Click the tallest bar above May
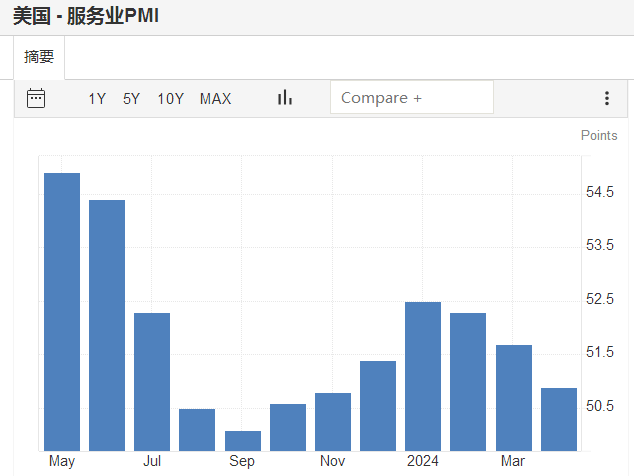This screenshot has width=634, height=476. click(62, 312)
